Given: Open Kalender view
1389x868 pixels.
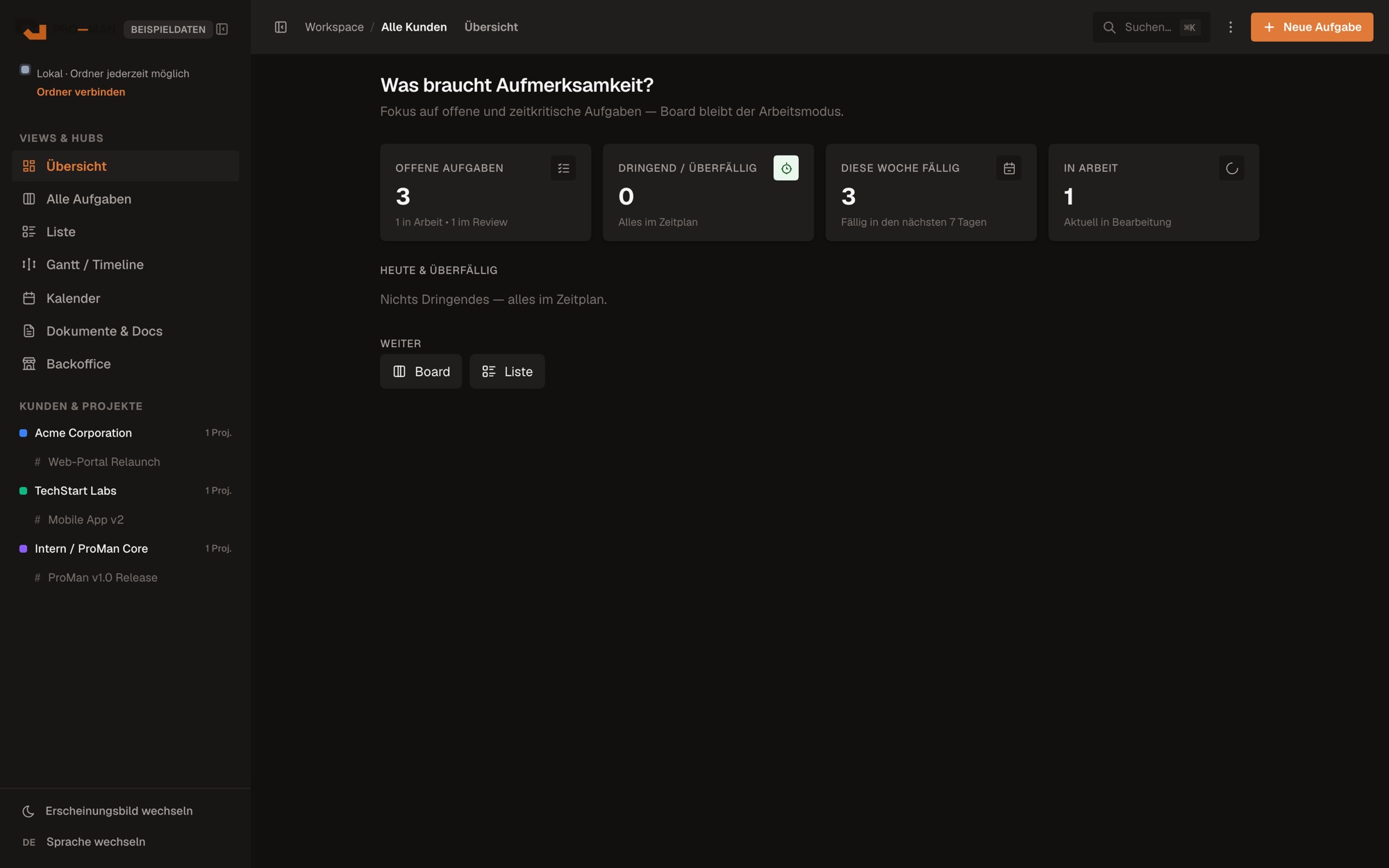Looking at the screenshot, I should tap(126, 298).
